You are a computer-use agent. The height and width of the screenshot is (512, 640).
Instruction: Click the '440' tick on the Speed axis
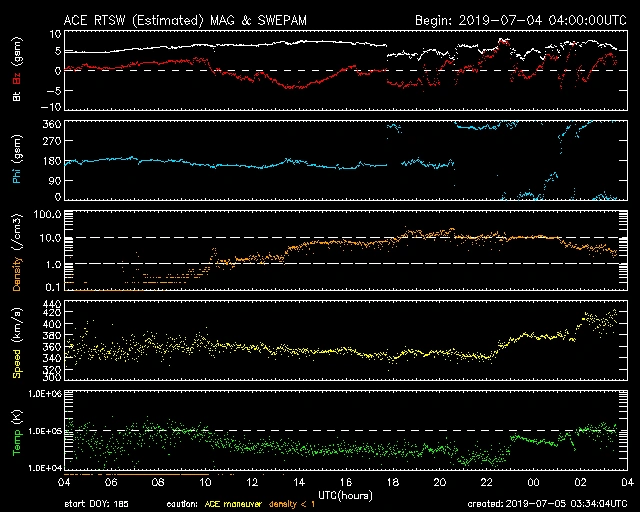[x=52, y=304]
